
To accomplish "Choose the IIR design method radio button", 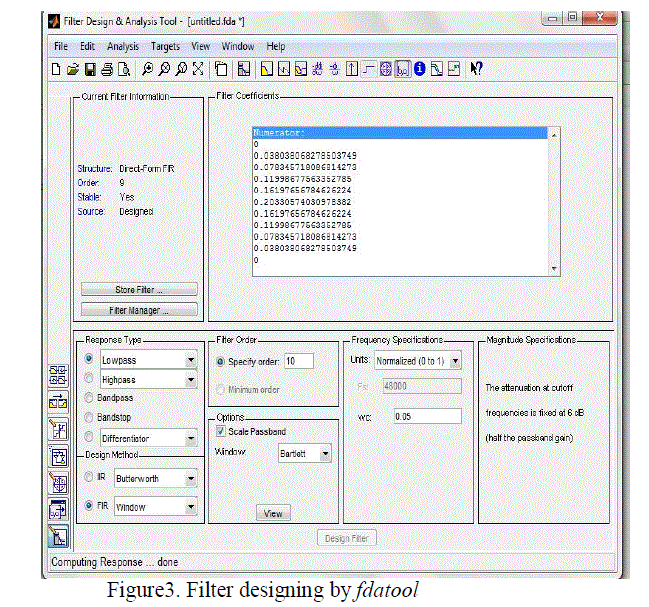I will pyautogui.click(x=89, y=478).
